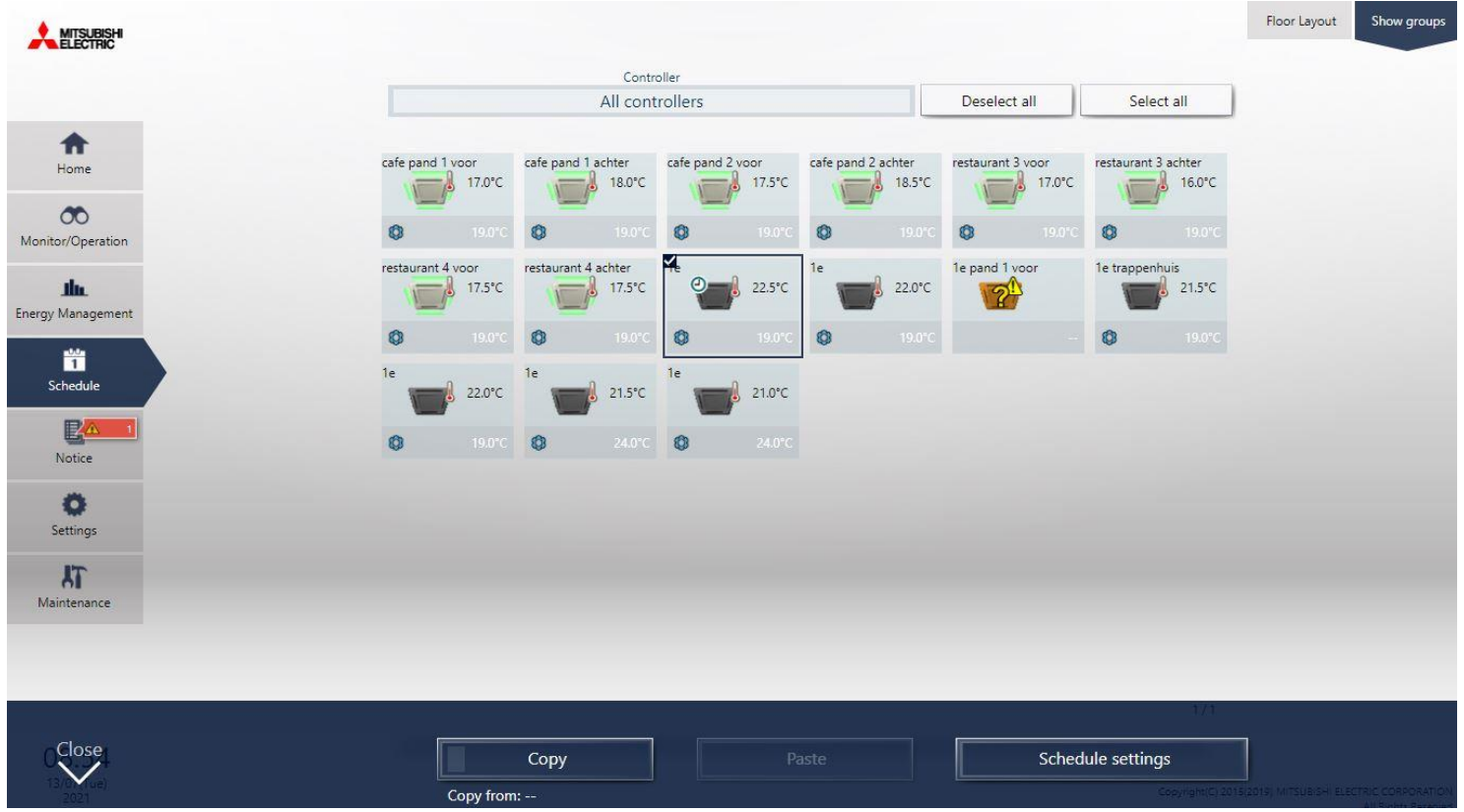This screenshot has width=1464, height=812.
Task: Click the Select all button
Action: click(1157, 101)
